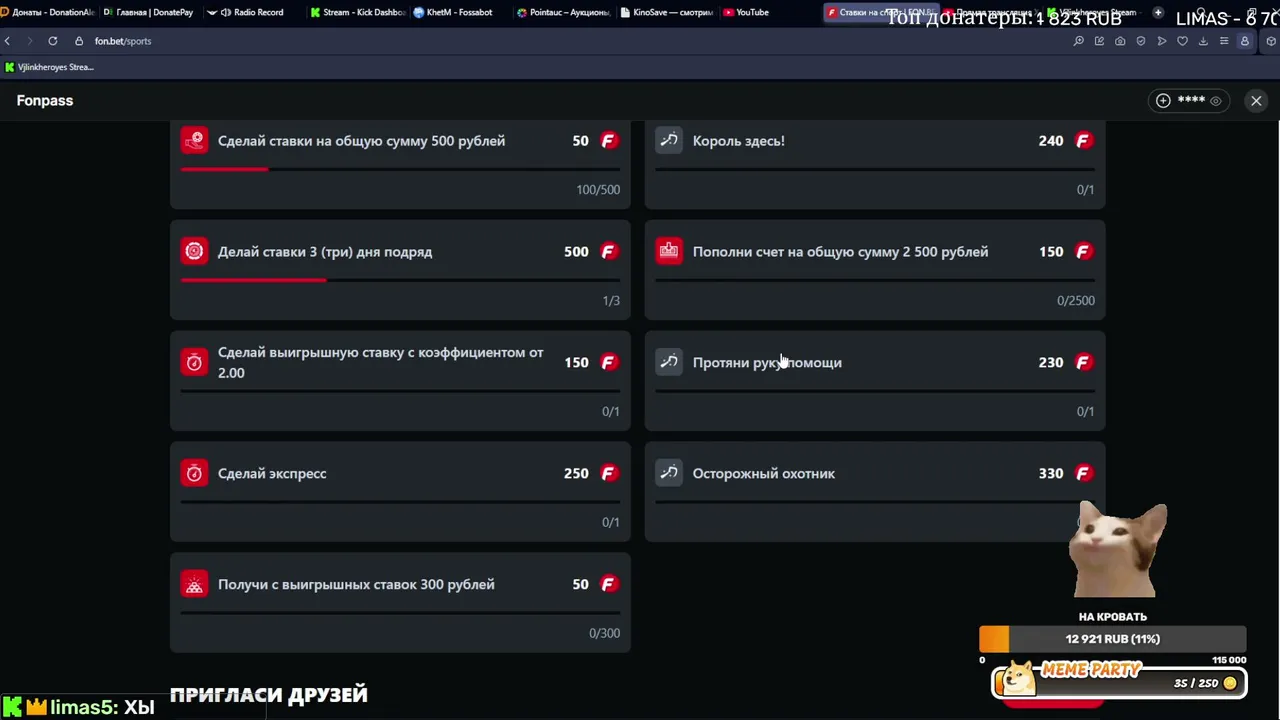Click the target icon beside 'Делай ставки 3 (три) дня подряд'

[x=194, y=252]
